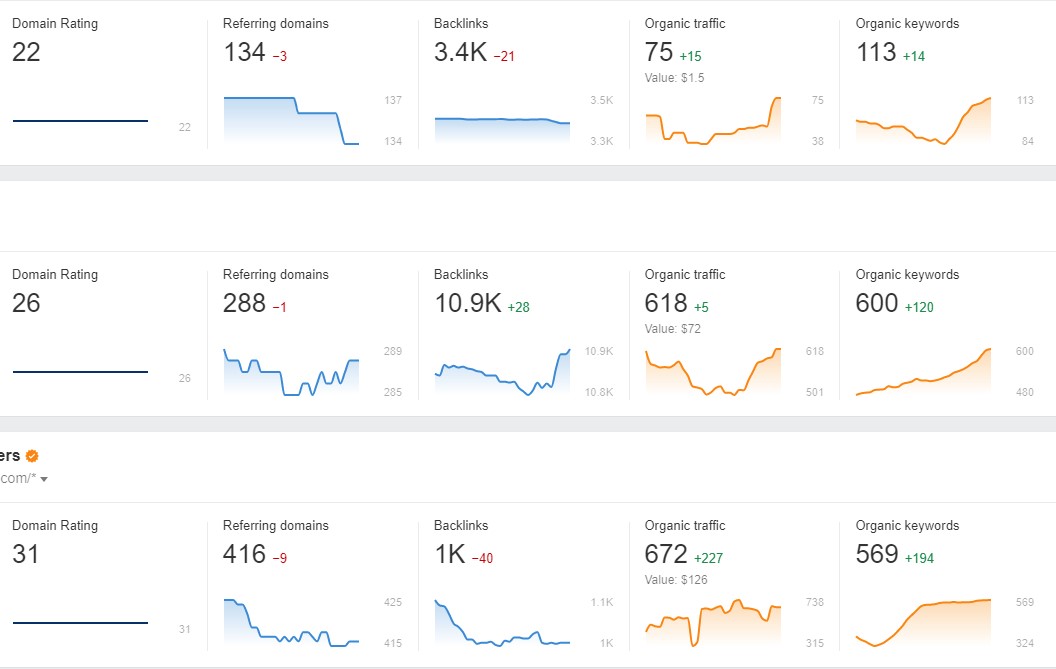Viewport: 1056px width, 669px height.
Task: Click the referring domains chart ending at 134
Action: pos(290,120)
